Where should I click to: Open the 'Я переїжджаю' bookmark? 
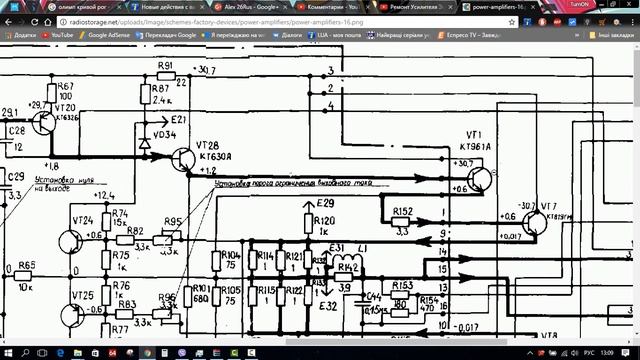pyautogui.click(x=233, y=35)
